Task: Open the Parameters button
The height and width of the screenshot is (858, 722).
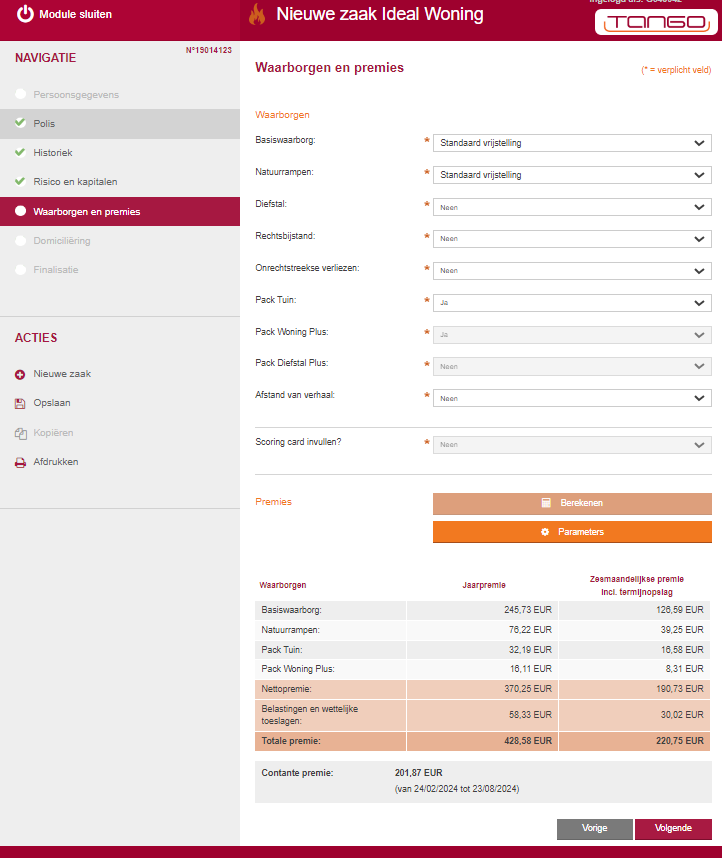Action: tap(572, 532)
